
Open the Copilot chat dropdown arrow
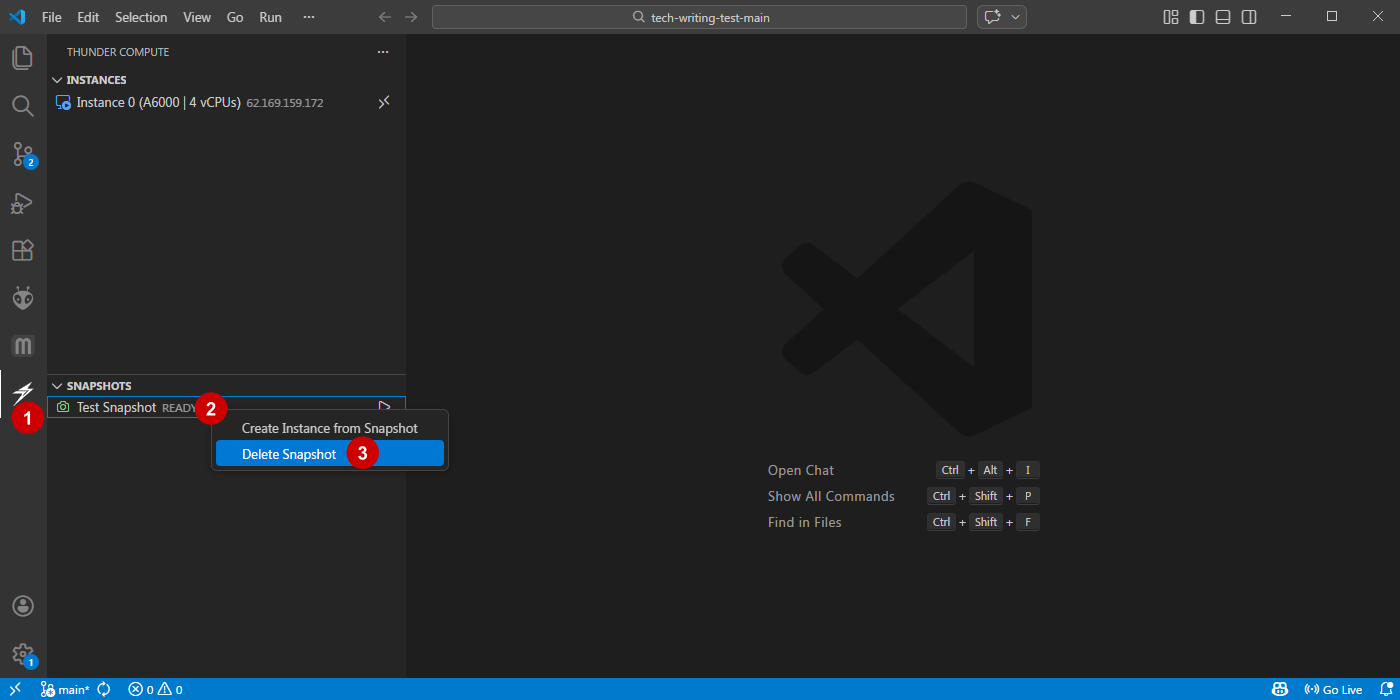(1016, 17)
